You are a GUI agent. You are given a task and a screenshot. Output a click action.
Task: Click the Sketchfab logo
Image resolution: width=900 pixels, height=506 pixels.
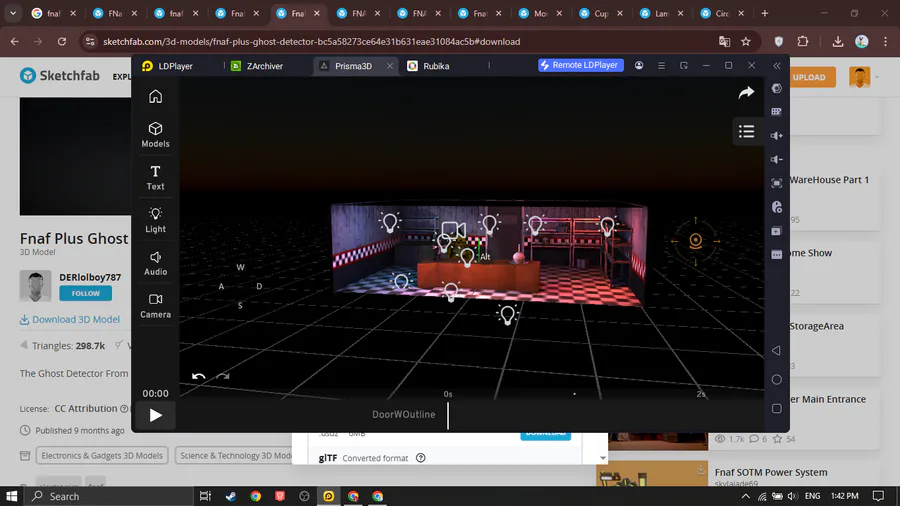click(x=60, y=76)
